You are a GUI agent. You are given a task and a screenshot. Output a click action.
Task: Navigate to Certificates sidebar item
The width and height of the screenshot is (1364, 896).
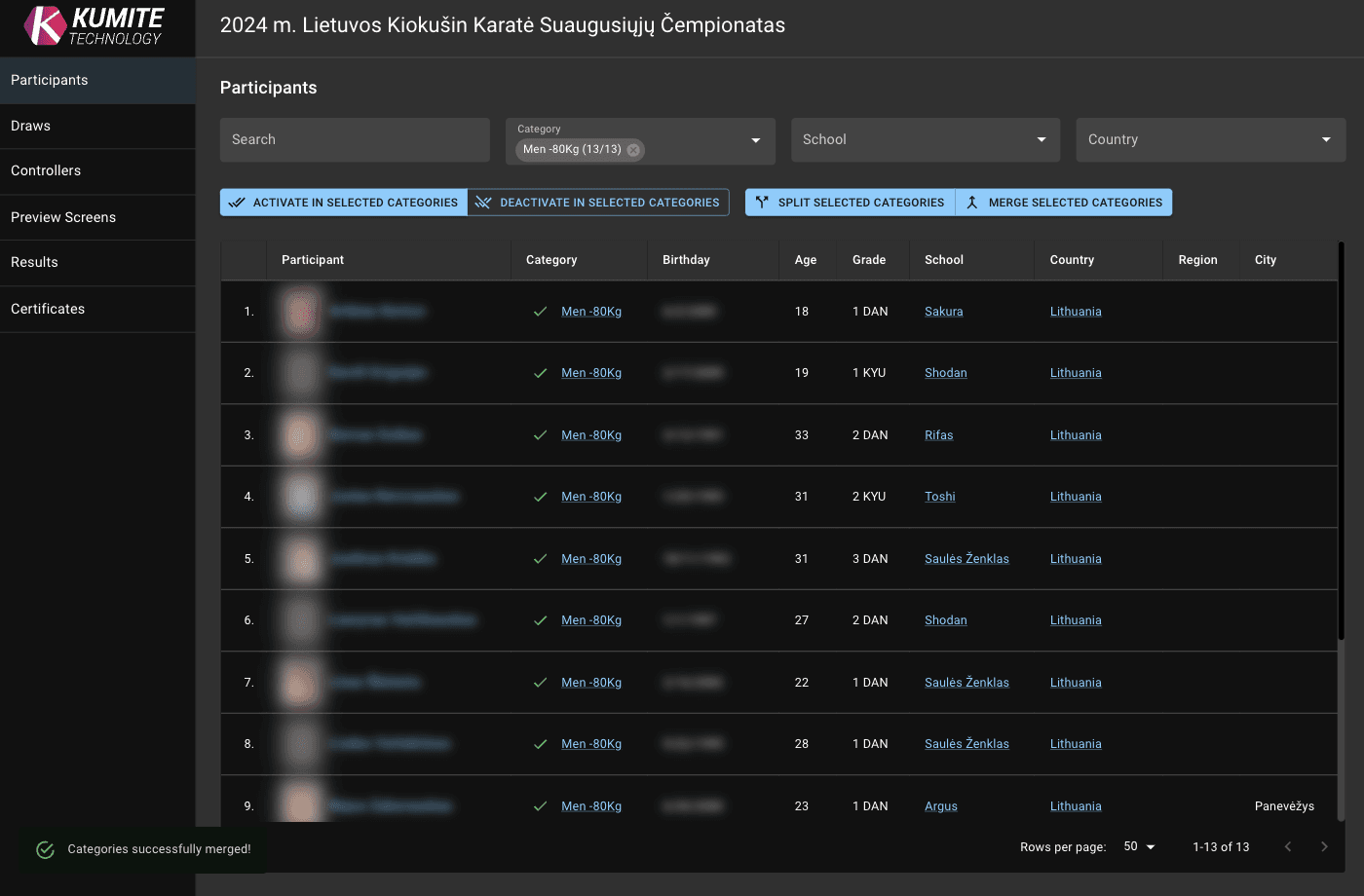click(x=48, y=309)
